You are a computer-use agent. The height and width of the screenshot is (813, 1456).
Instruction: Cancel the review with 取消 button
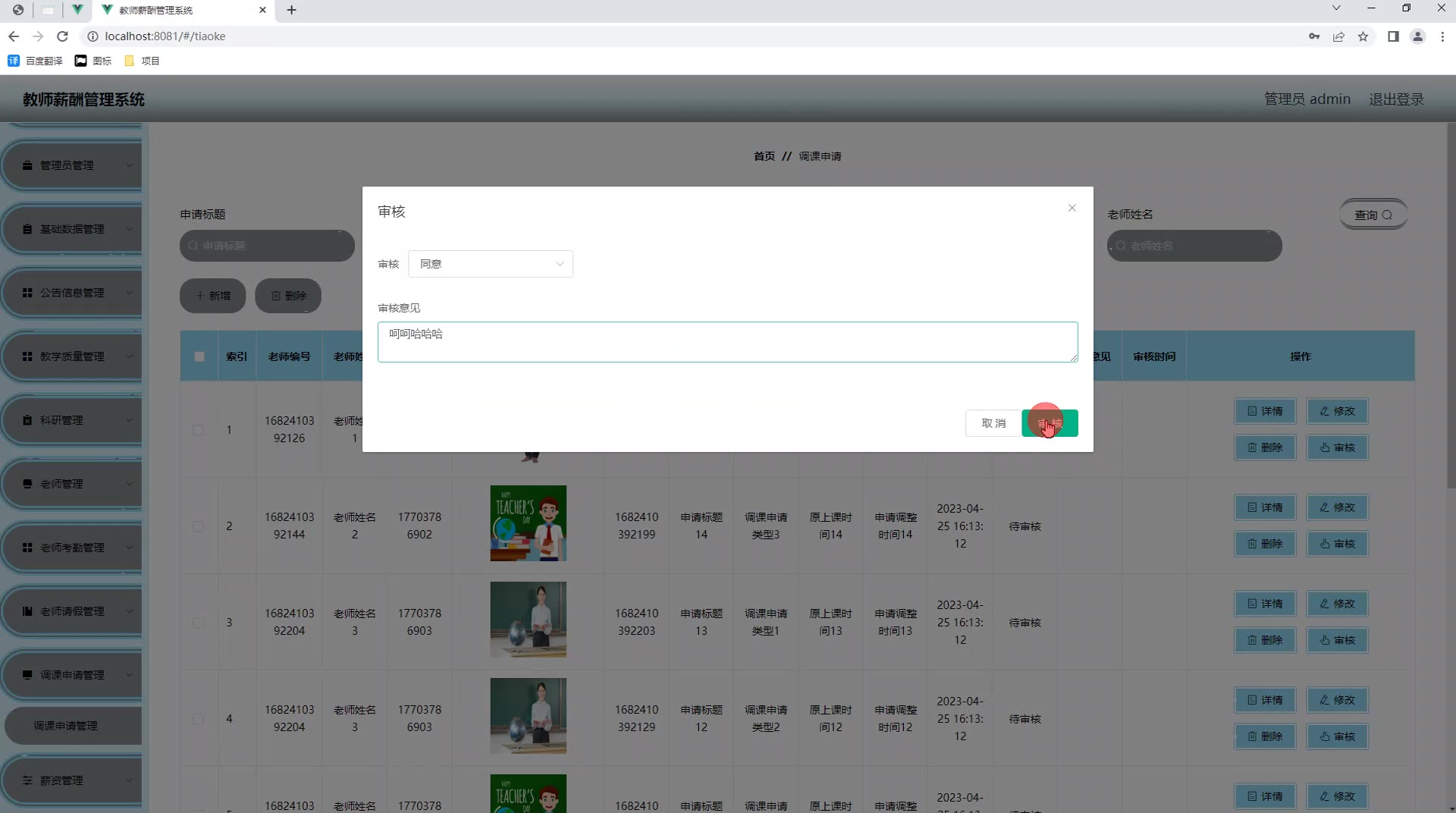tap(993, 423)
